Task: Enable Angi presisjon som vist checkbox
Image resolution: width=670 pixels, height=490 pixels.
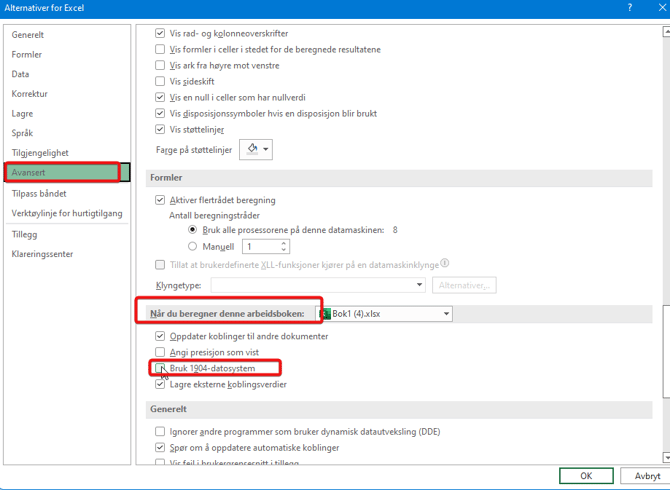Action: (160, 352)
